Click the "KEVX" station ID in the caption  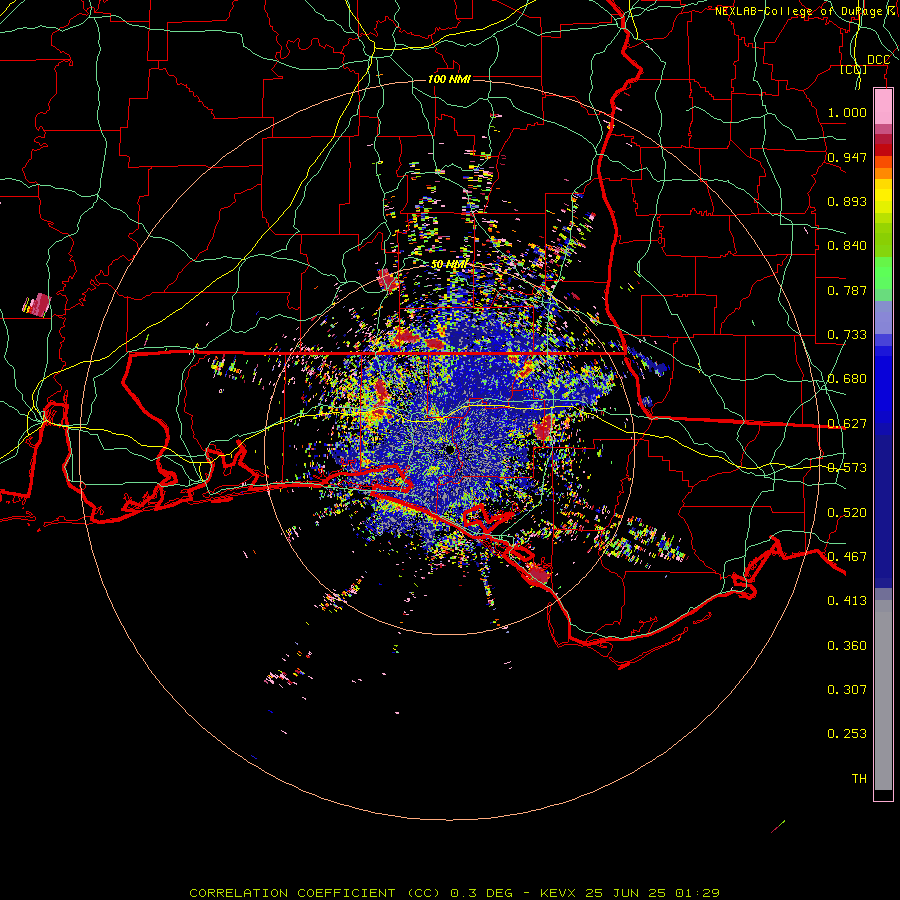pos(558,893)
